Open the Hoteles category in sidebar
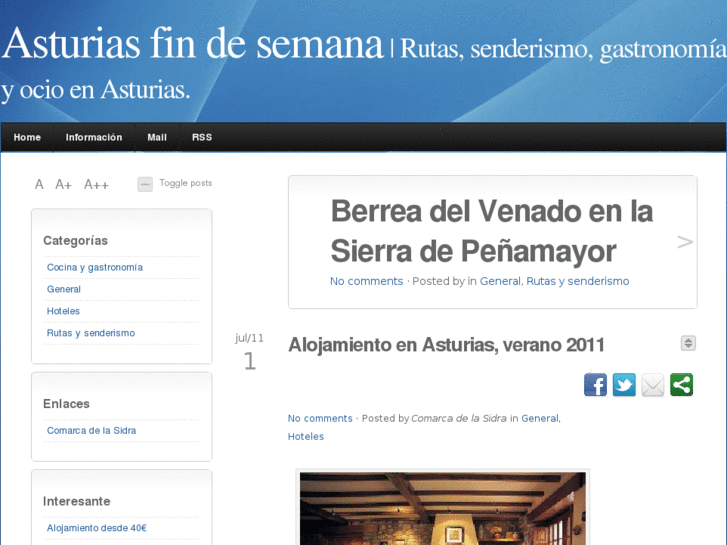This screenshot has height=545, width=727. (x=63, y=311)
